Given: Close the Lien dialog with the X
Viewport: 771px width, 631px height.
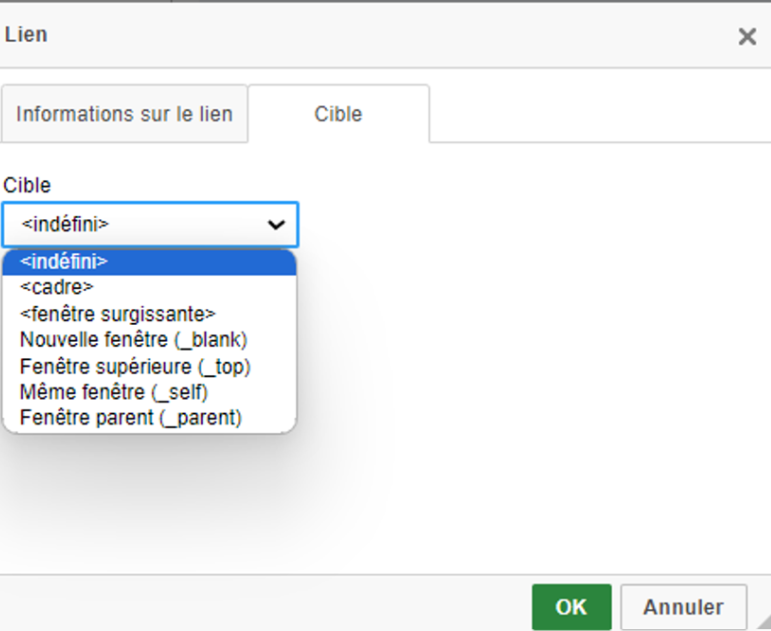Looking at the screenshot, I should [x=746, y=37].
